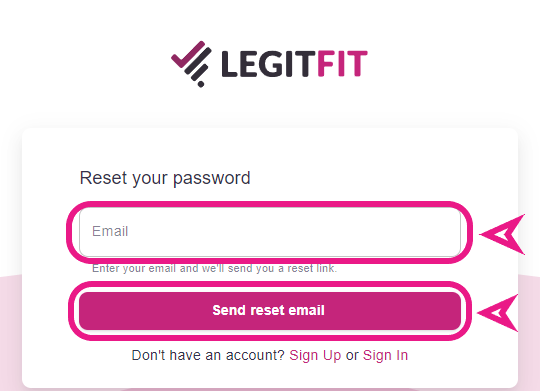Click the reset link helper text

pyautogui.click(x=214, y=268)
